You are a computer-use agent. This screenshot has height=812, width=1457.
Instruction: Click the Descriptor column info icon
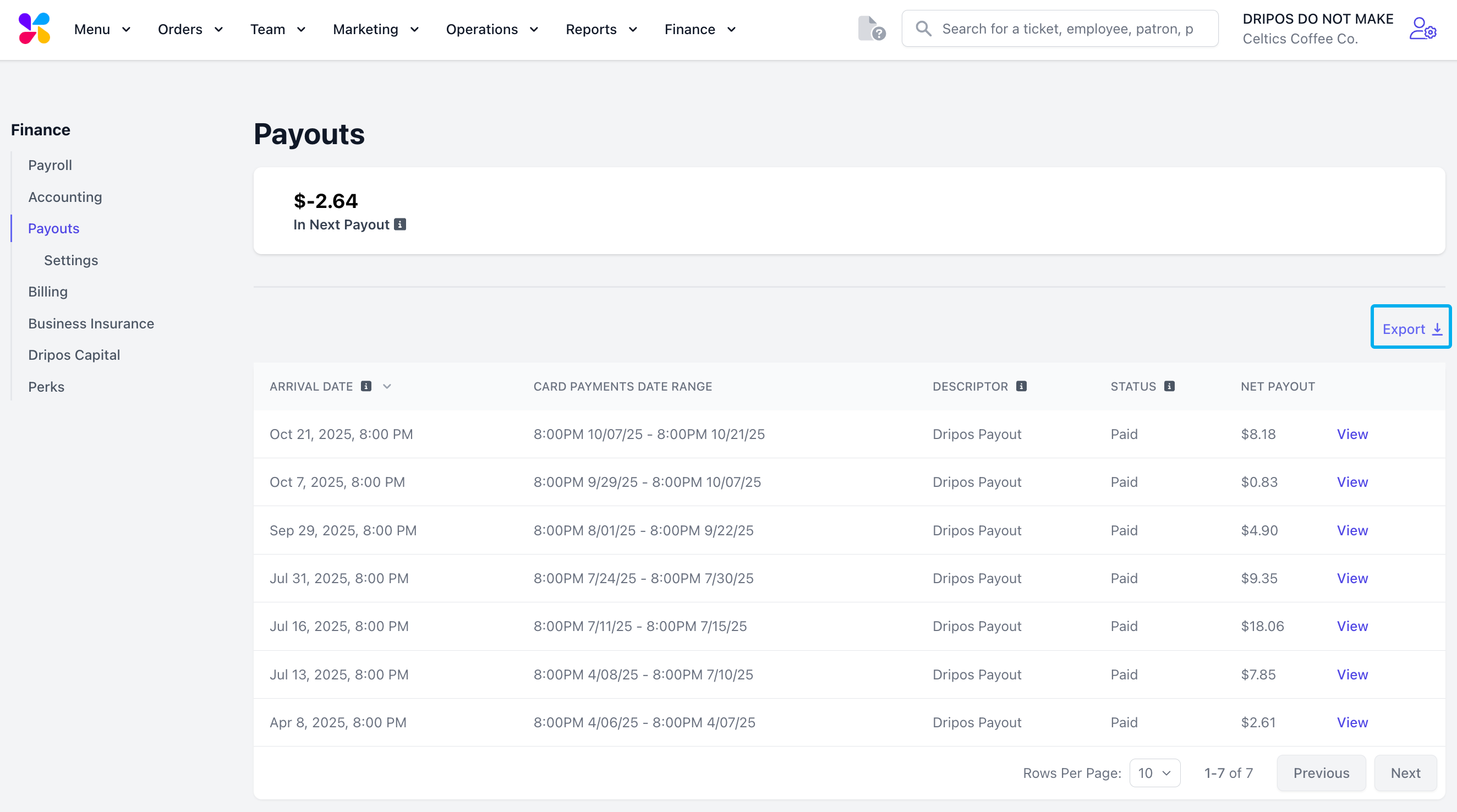(1021, 386)
